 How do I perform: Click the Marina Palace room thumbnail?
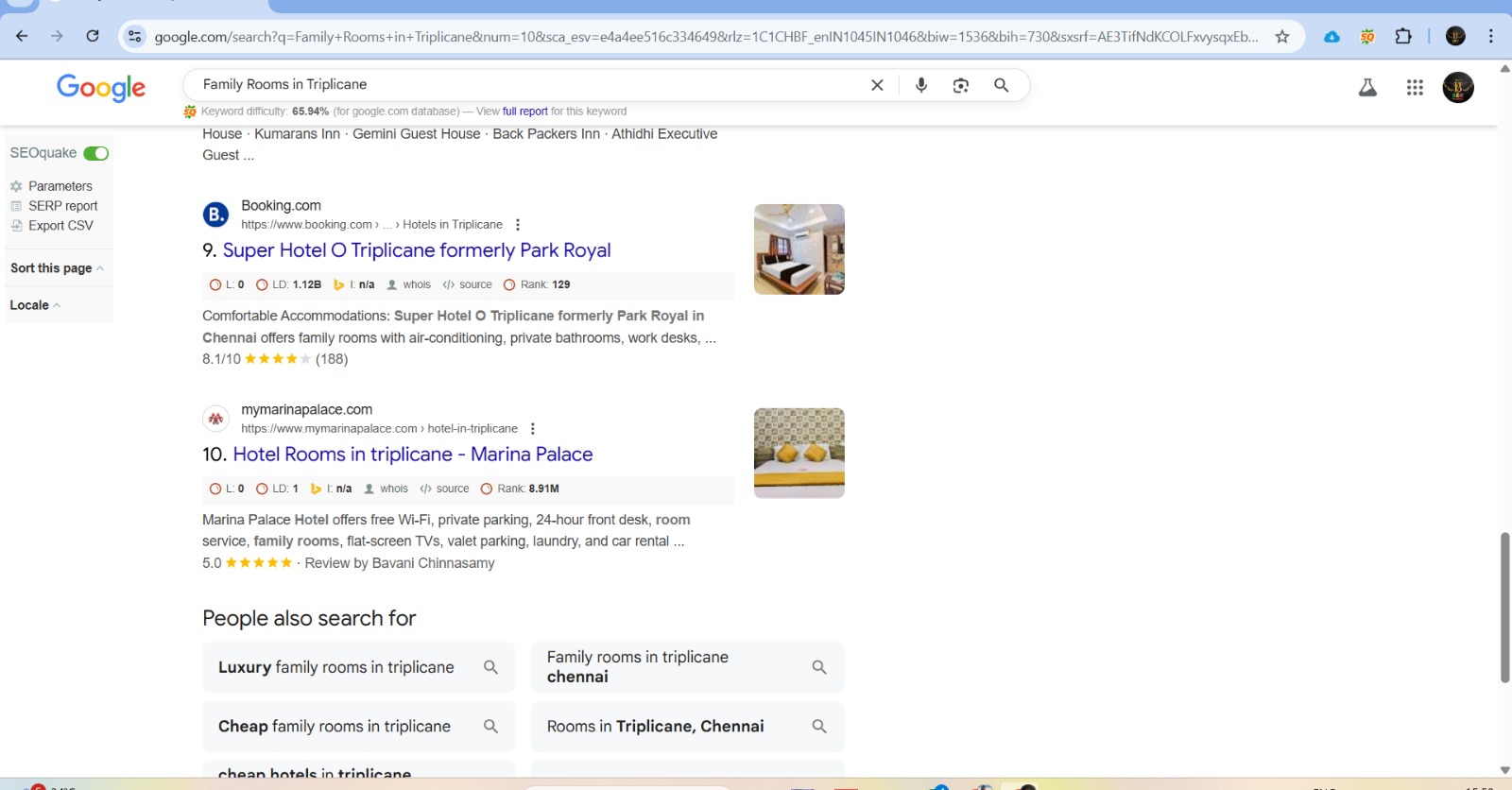(799, 453)
